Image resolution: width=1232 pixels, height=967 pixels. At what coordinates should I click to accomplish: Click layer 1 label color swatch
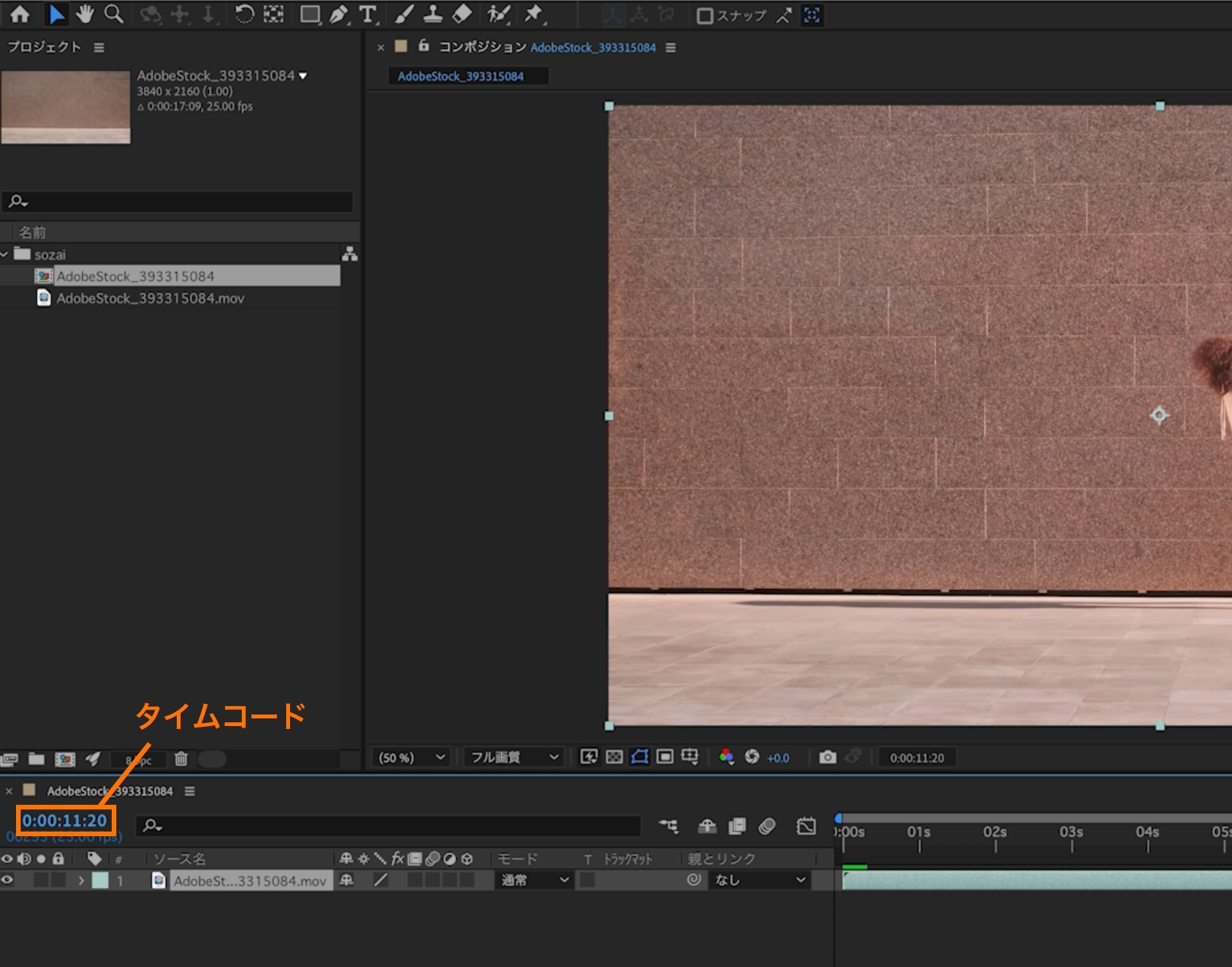coord(100,881)
